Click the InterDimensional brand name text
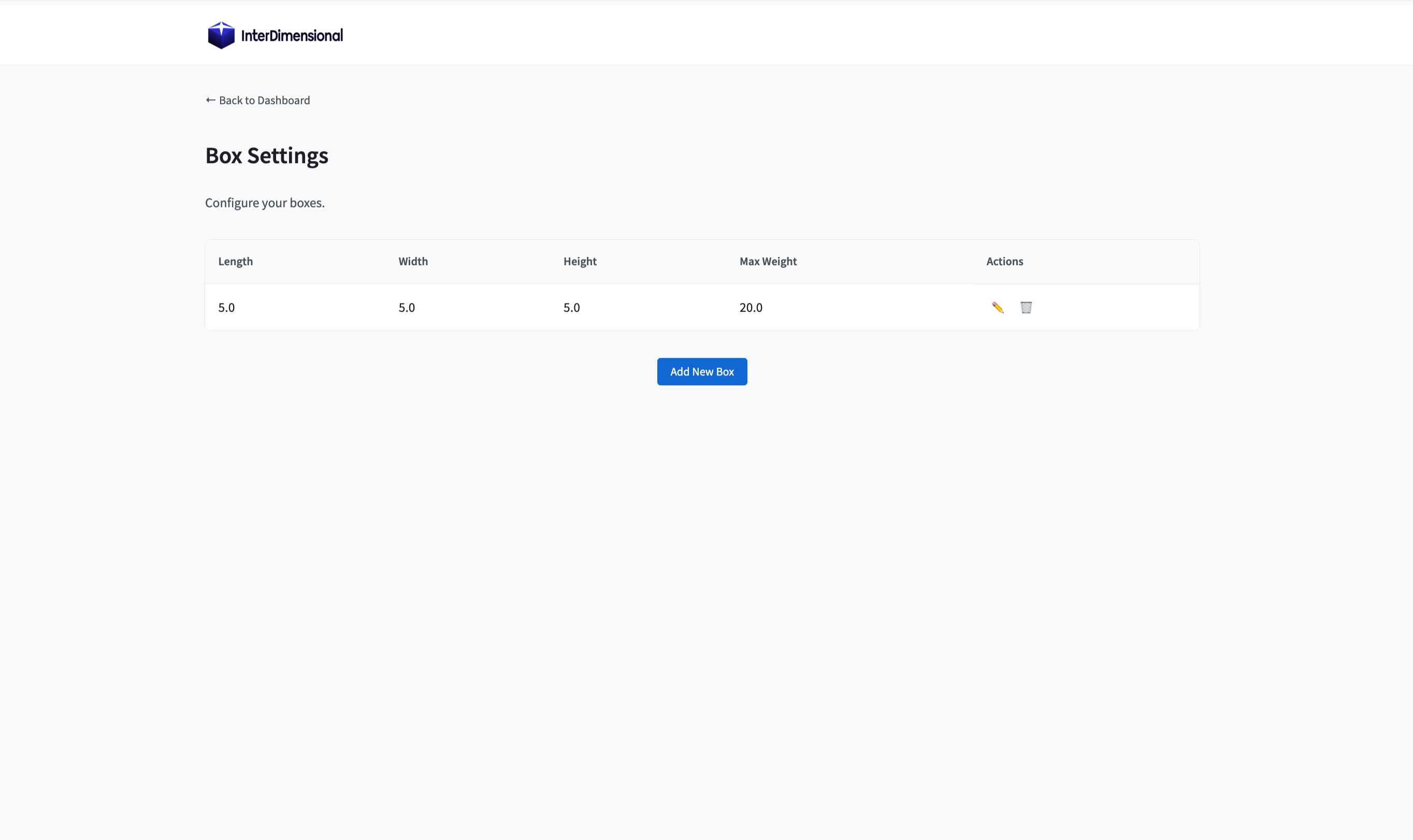Screen dimensions: 1413x840 (x=292, y=36)
